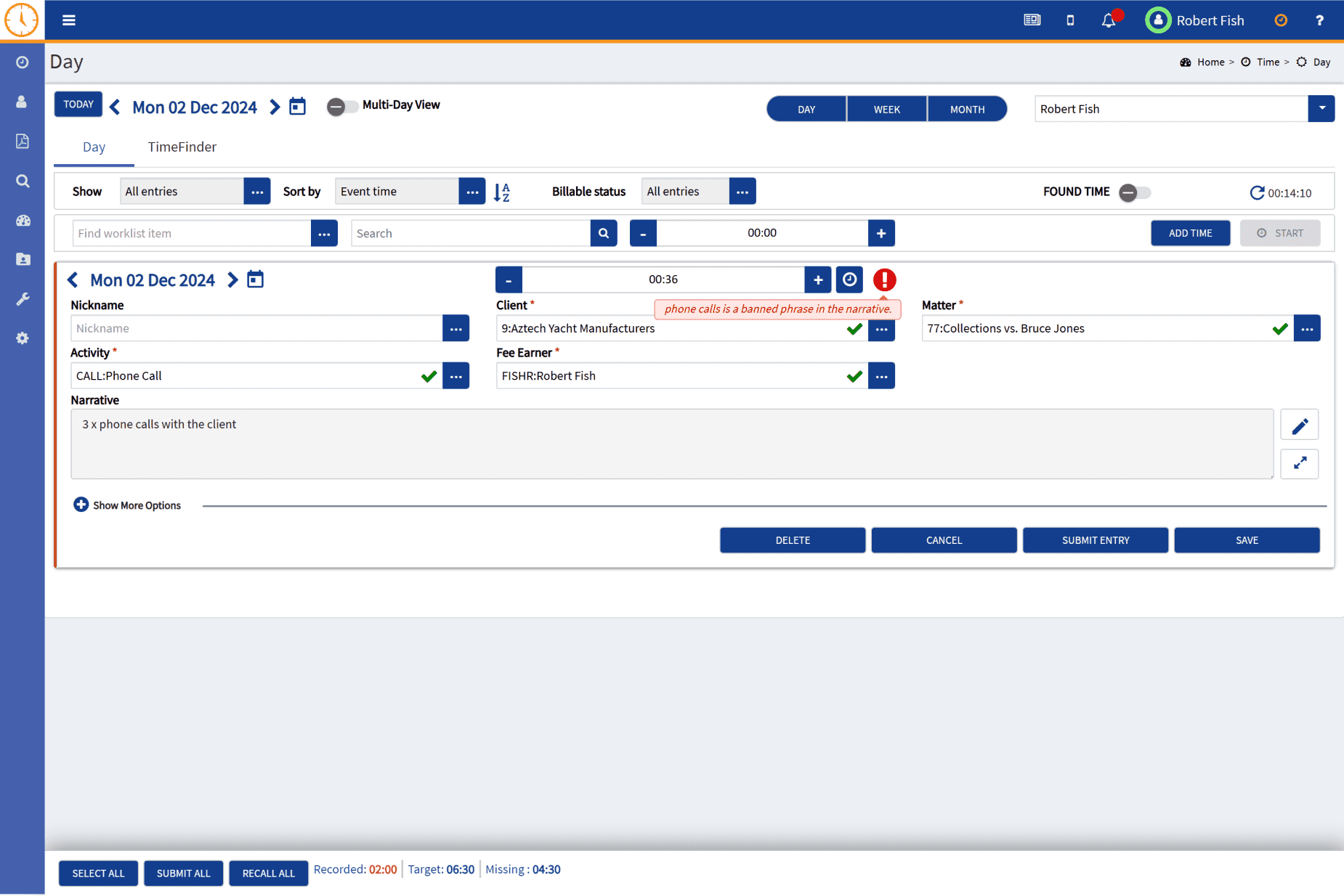1344x896 pixels.
Task: Turn on the FOUND TIME switch
Action: [1134, 192]
